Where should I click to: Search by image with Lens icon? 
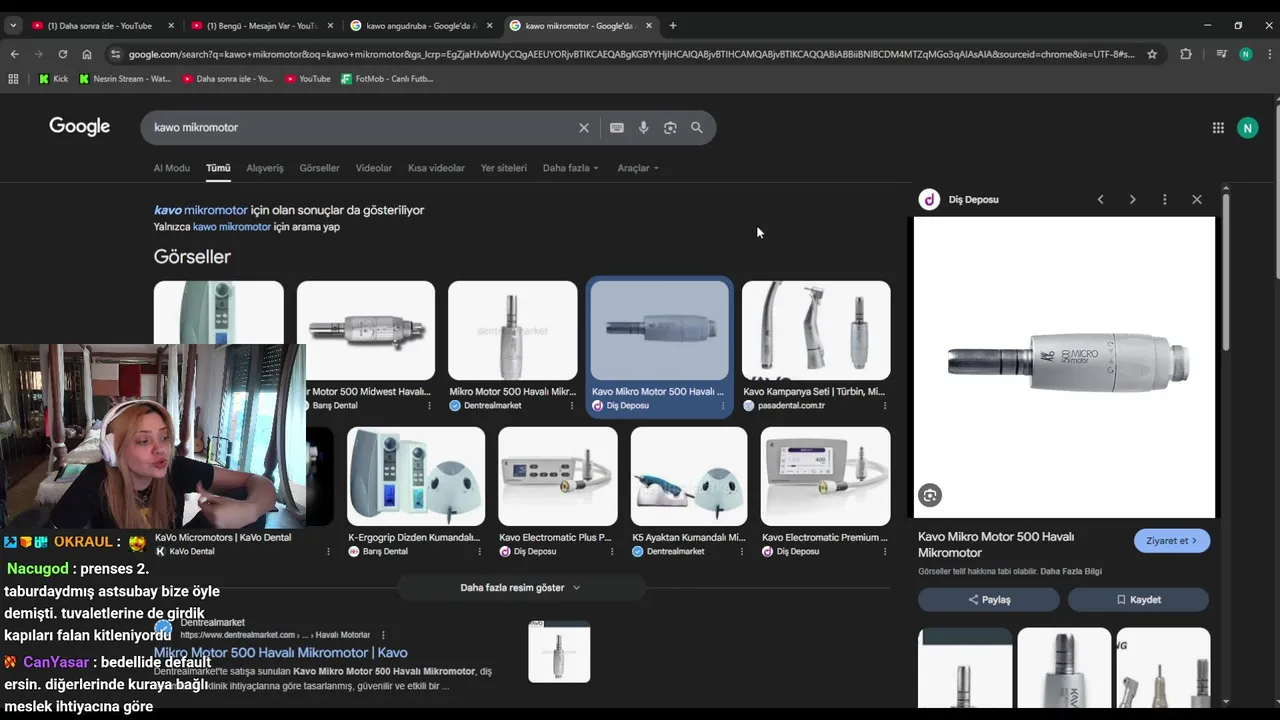pos(670,128)
